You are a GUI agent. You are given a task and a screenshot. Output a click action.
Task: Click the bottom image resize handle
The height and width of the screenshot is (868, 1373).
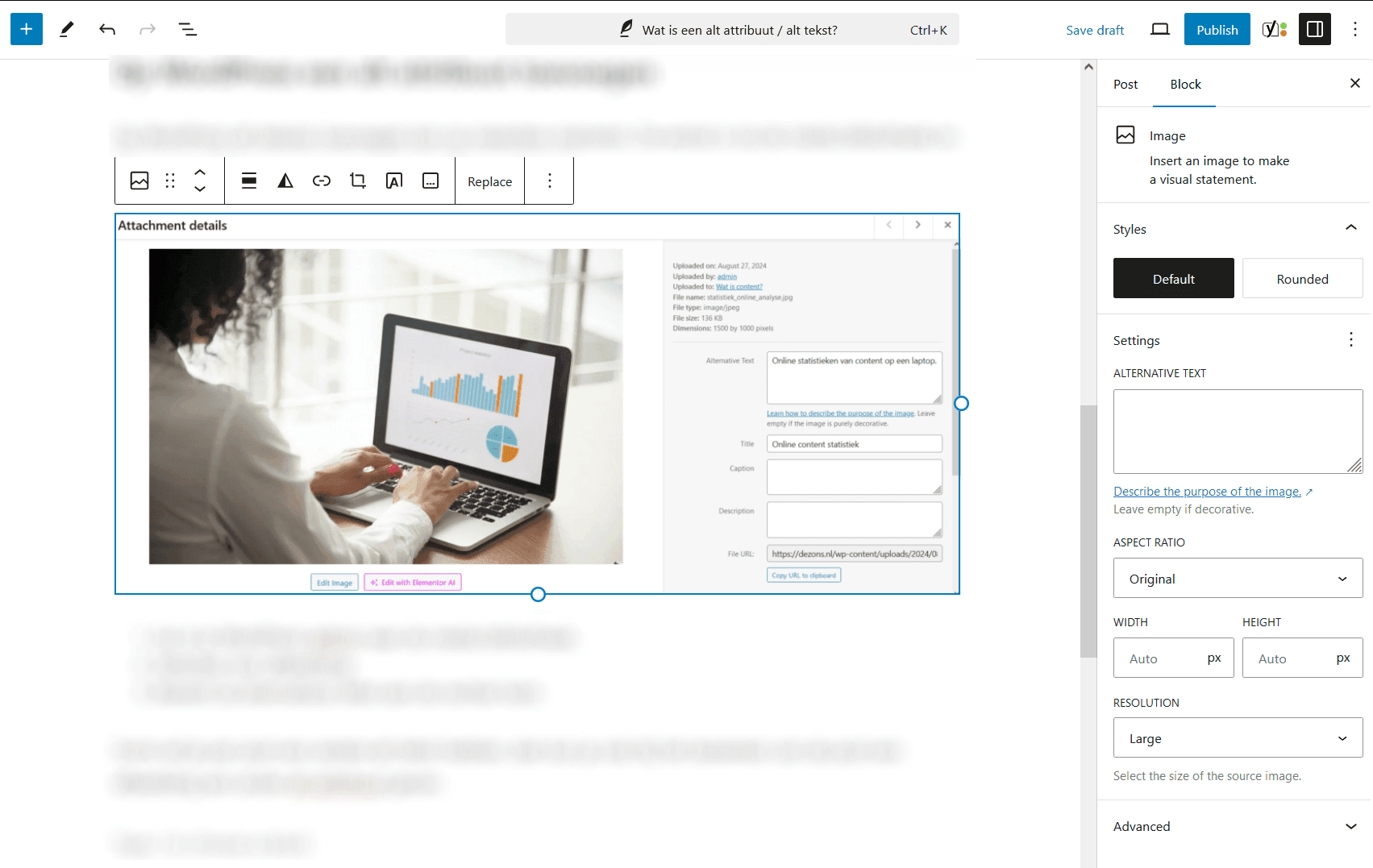538,595
